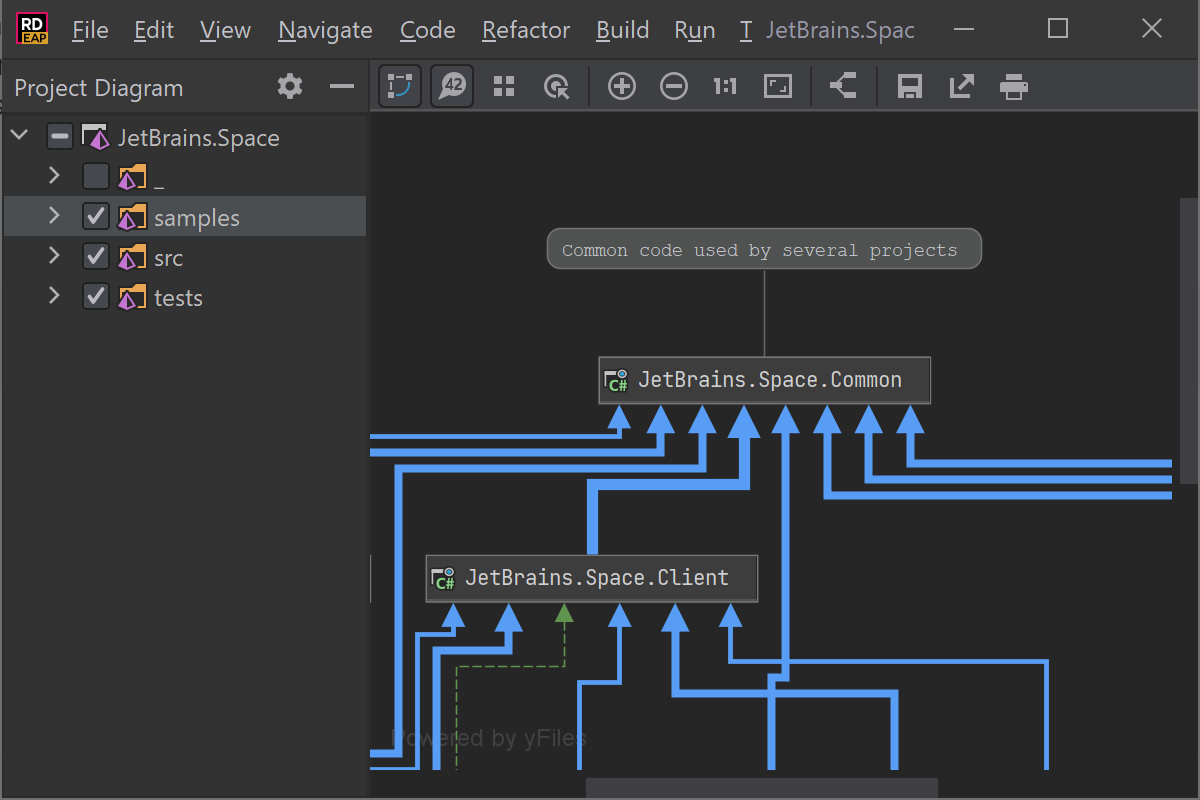
Task: Click the target with cursor icon
Action: click(x=556, y=87)
